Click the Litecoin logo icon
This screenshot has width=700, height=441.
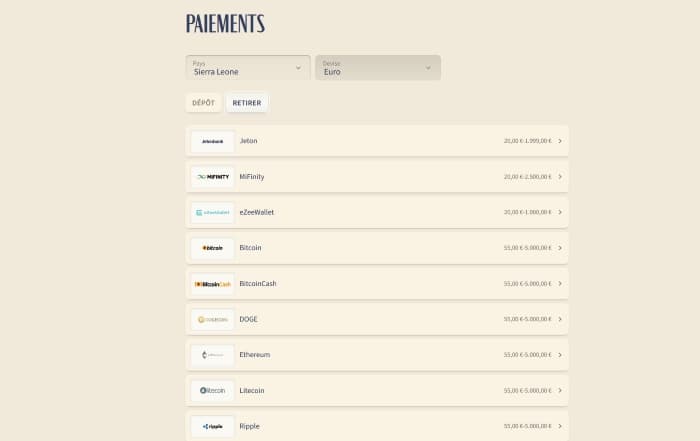point(212,390)
